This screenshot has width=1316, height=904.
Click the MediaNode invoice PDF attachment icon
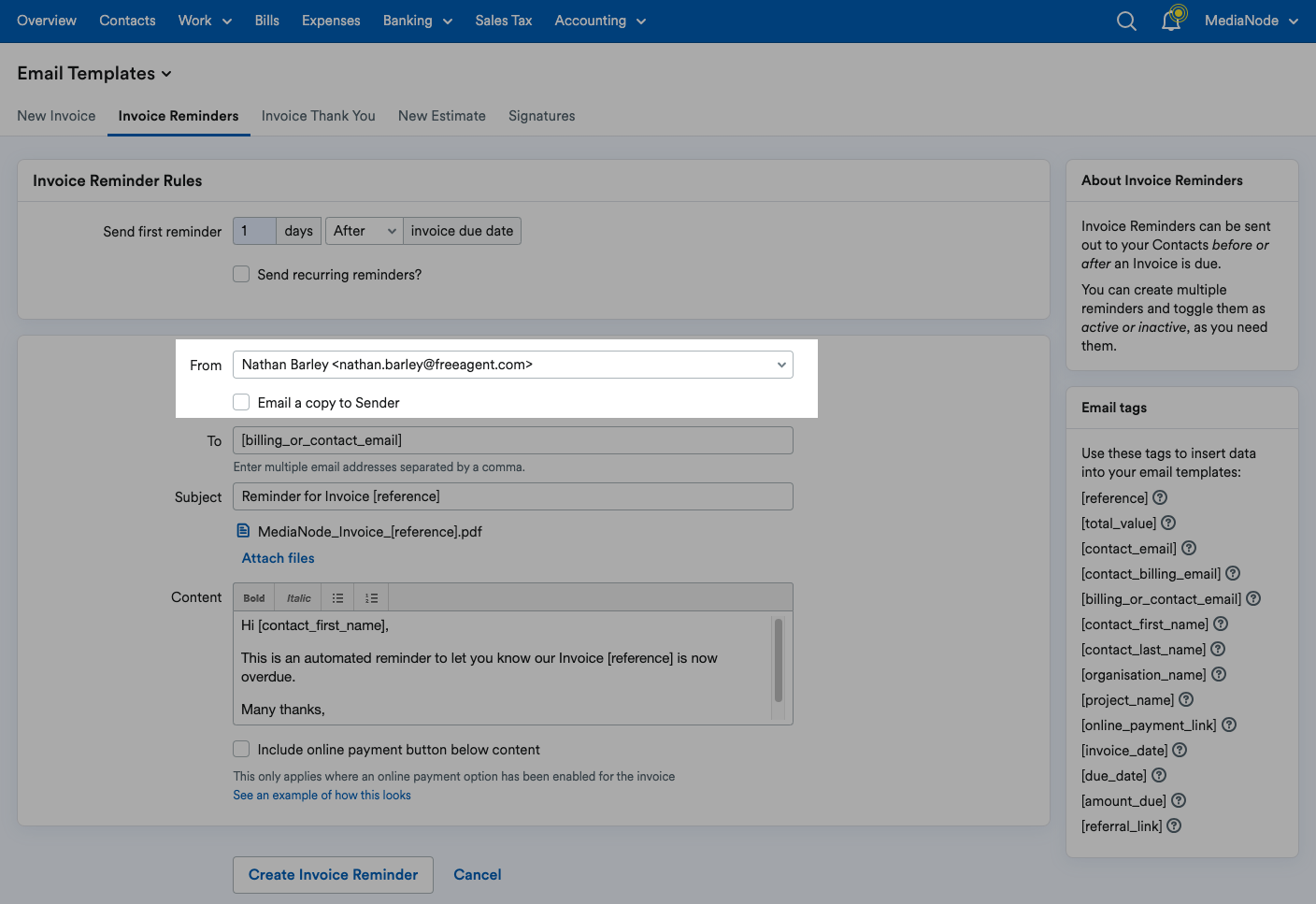[x=243, y=531]
